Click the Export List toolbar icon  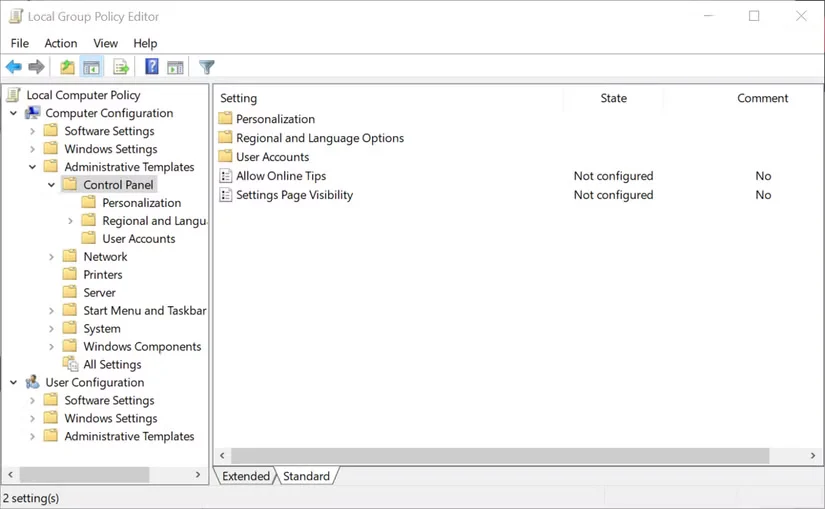pyautogui.click(x=121, y=67)
